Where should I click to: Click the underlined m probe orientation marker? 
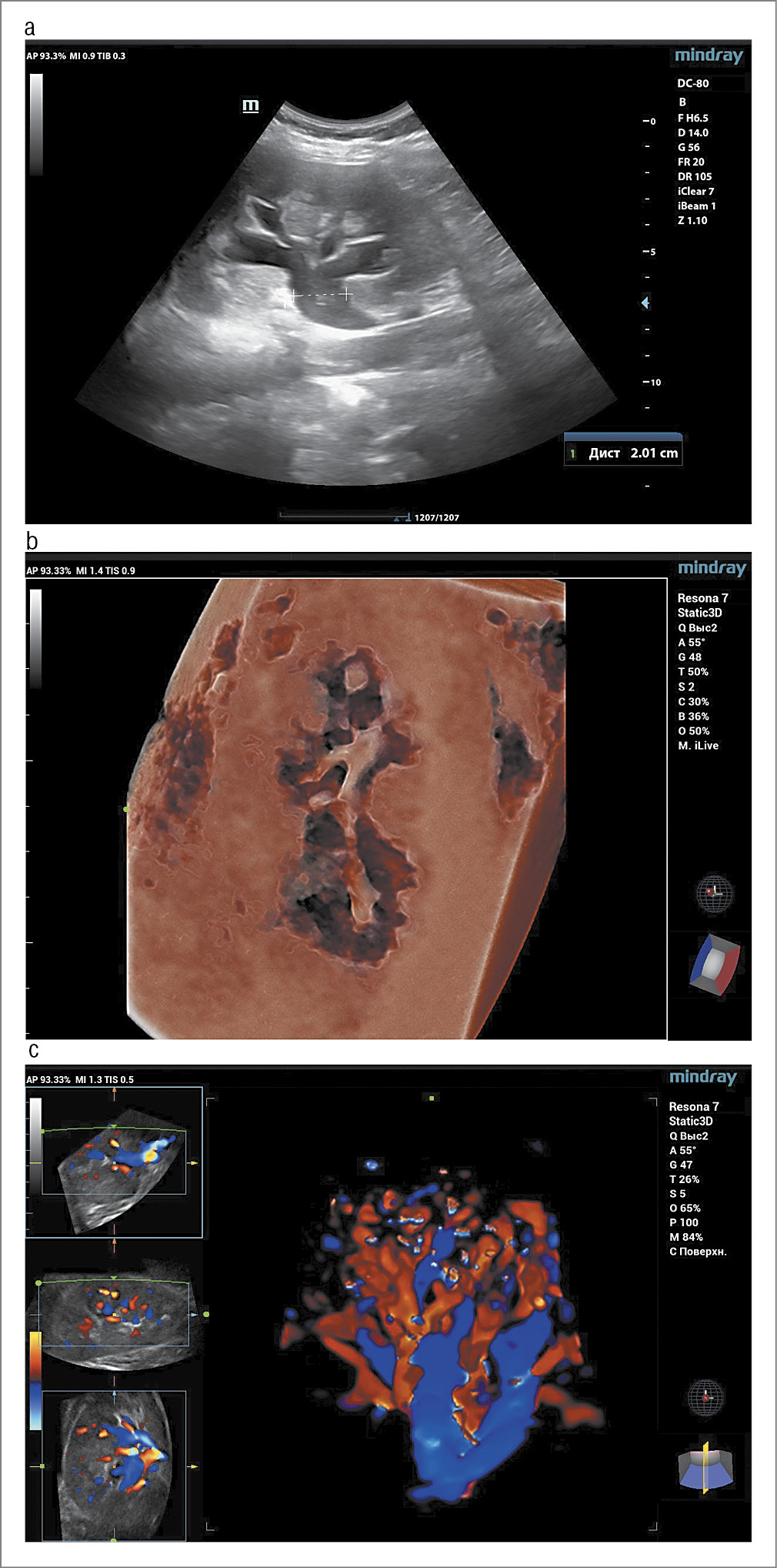(251, 105)
